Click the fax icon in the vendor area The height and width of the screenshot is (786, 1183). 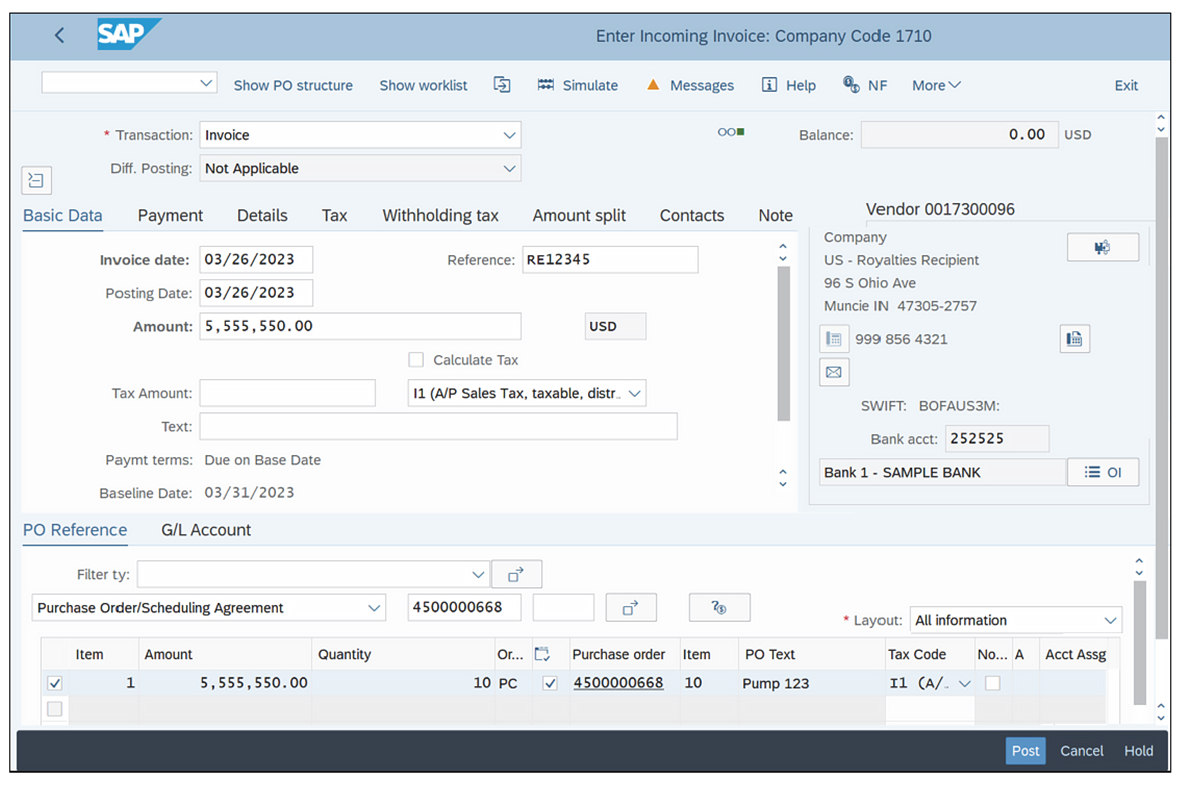[1074, 338]
